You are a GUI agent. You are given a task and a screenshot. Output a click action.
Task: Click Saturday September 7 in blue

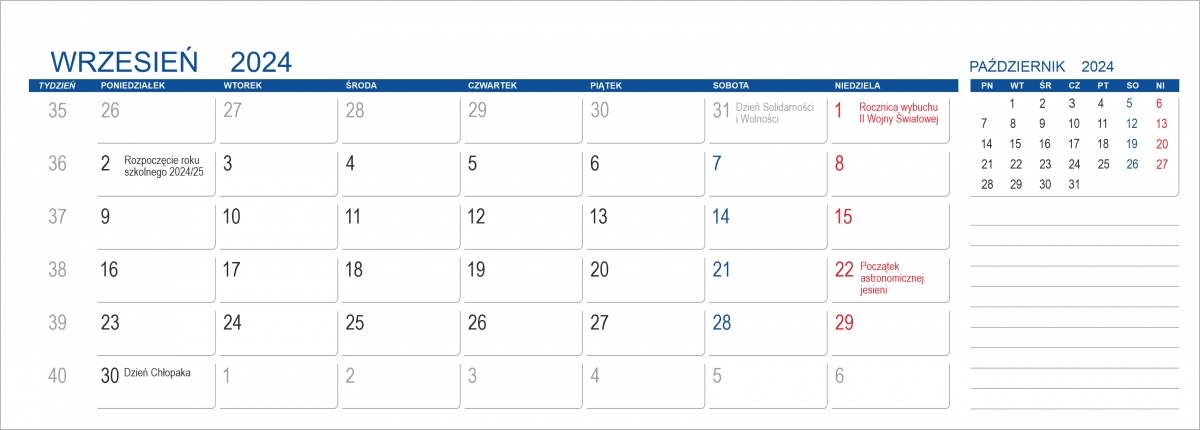(767, 171)
